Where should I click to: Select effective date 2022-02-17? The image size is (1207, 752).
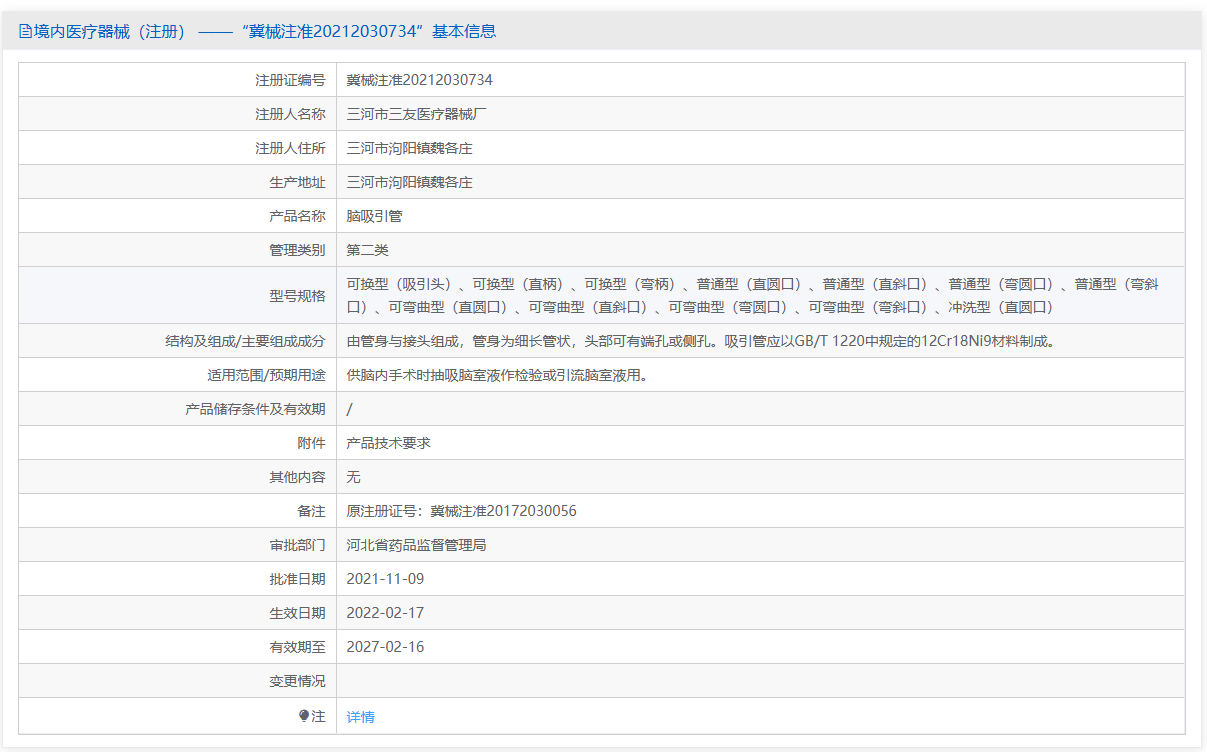[385, 613]
